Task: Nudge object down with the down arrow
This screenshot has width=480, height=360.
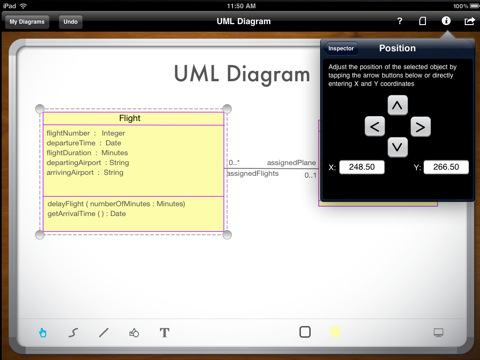Action: click(397, 147)
